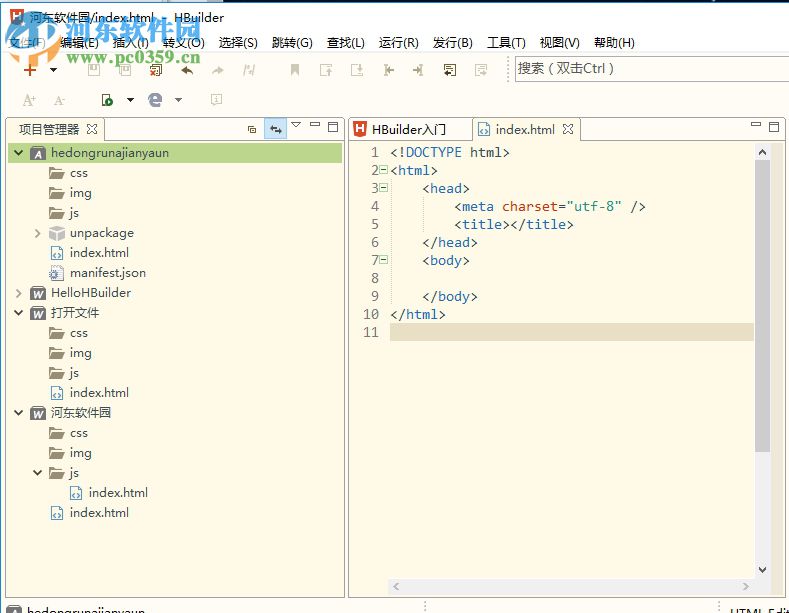This screenshot has height=613, width=789.
Task: Maximize the editor pane
Action: click(773, 127)
